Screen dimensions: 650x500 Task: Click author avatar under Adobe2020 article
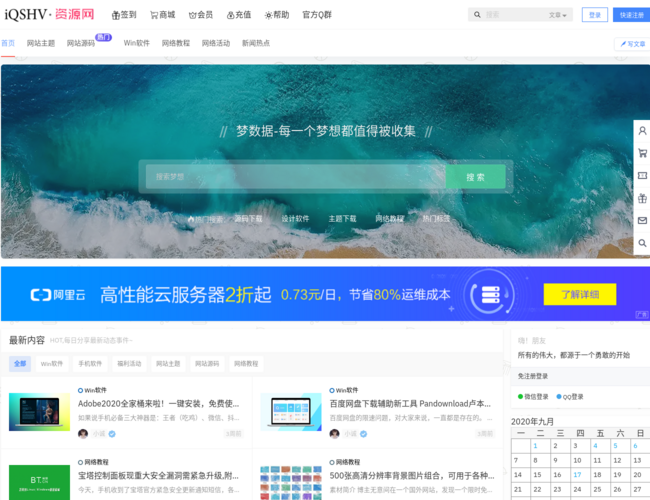pyautogui.click(x=83, y=434)
